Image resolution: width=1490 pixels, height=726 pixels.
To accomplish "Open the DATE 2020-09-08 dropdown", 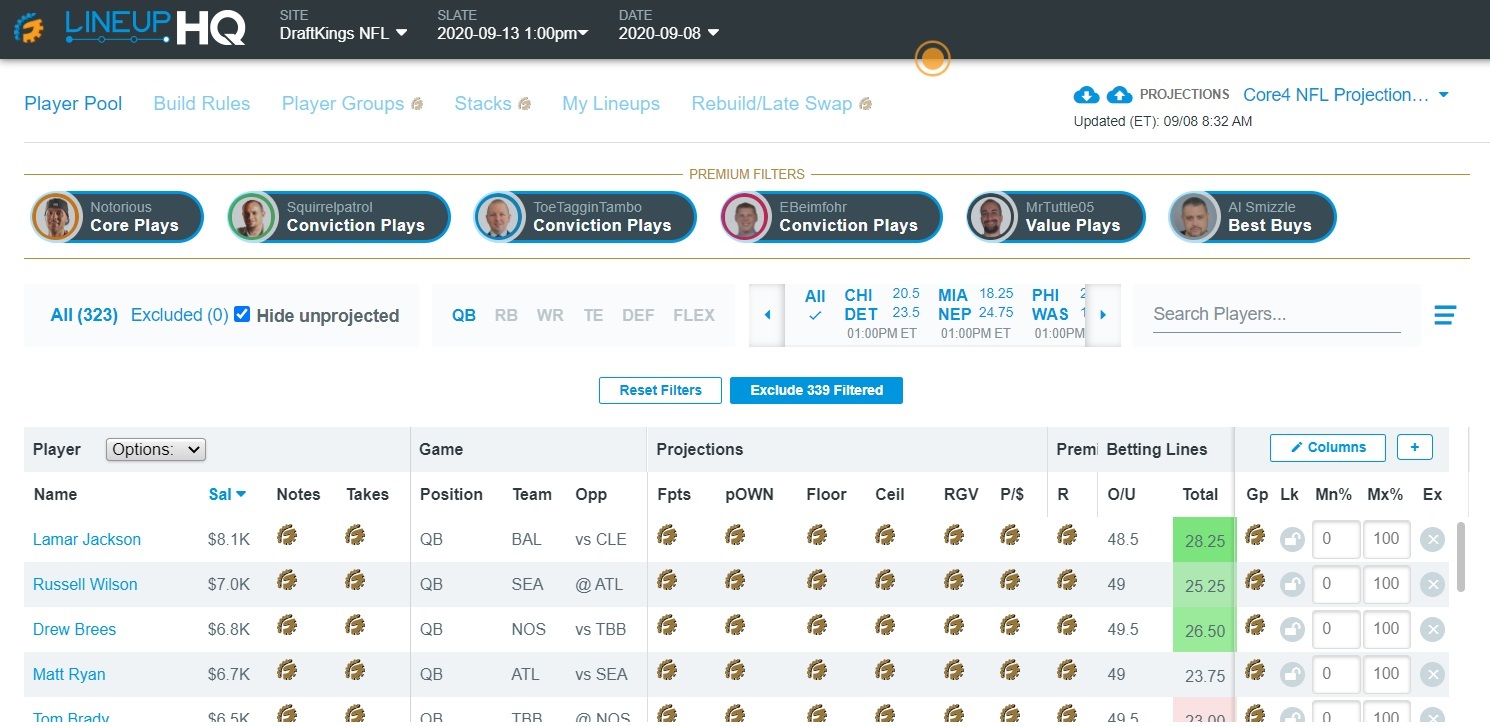I will click(669, 33).
